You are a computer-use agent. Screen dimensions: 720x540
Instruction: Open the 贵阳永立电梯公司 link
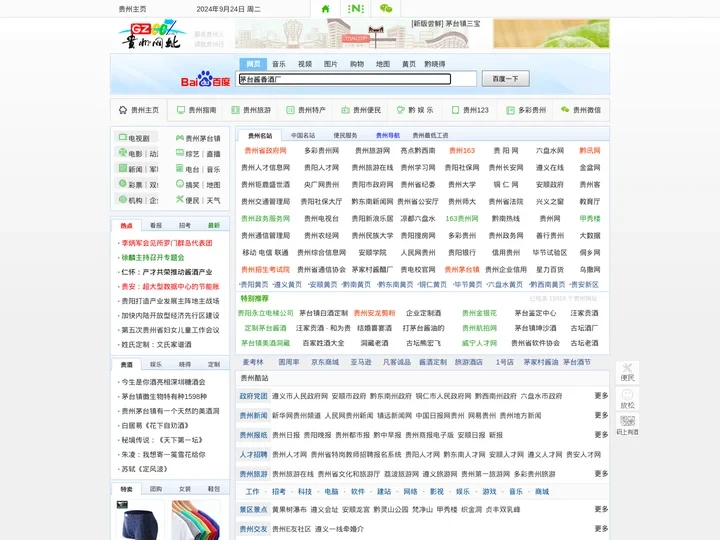tap(265, 313)
